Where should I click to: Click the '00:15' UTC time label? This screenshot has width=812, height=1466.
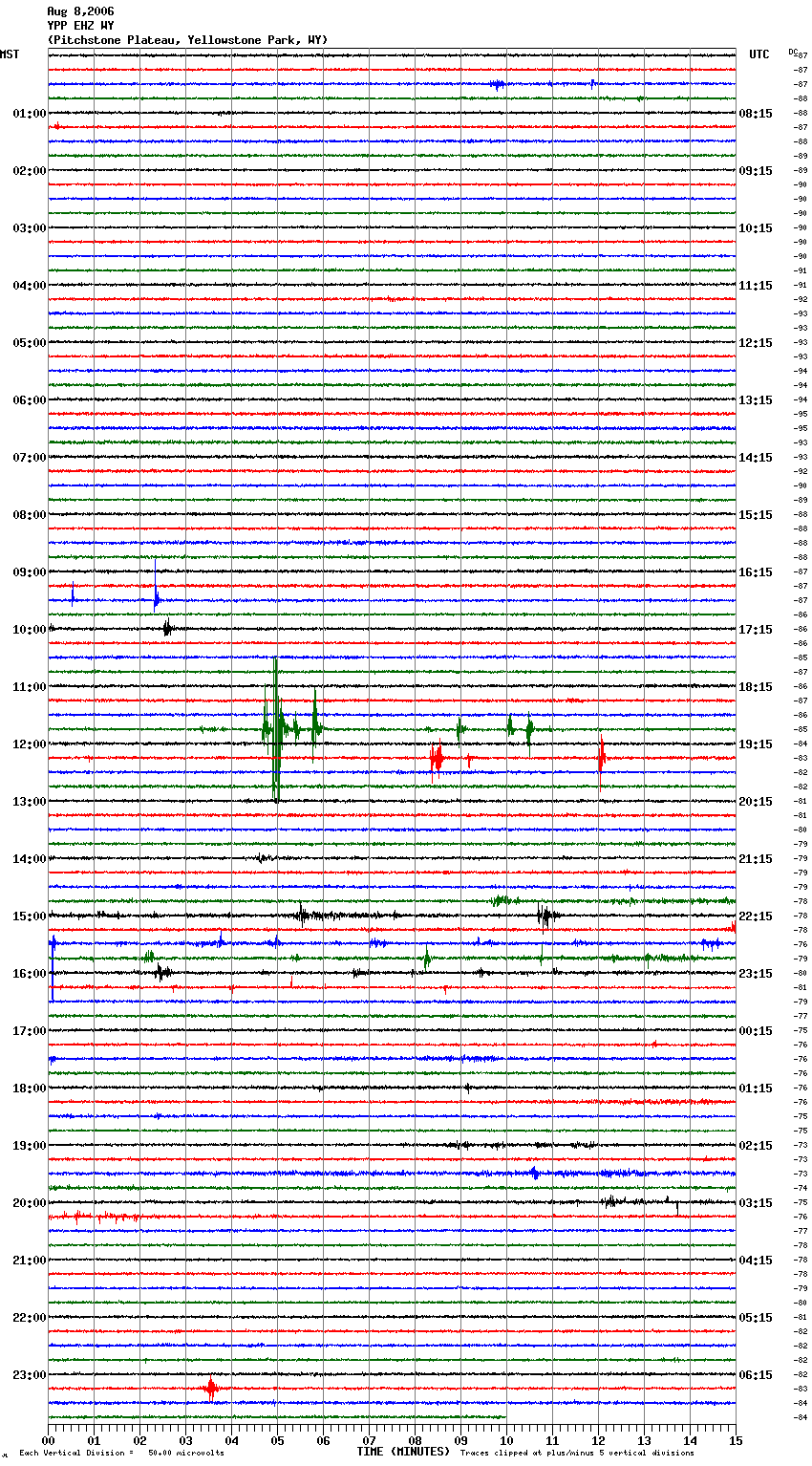coord(756,1031)
